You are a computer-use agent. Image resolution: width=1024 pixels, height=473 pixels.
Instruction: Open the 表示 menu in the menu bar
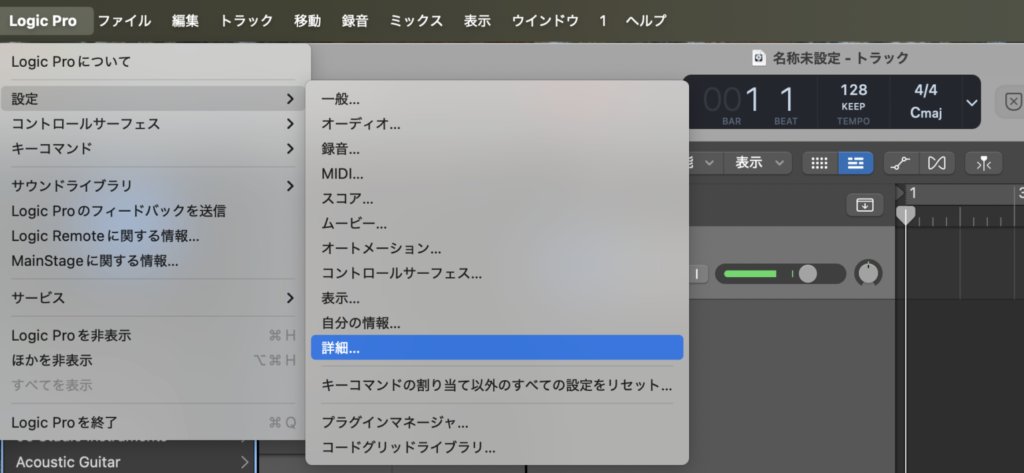pyautogui.click(x=477, y=21)
